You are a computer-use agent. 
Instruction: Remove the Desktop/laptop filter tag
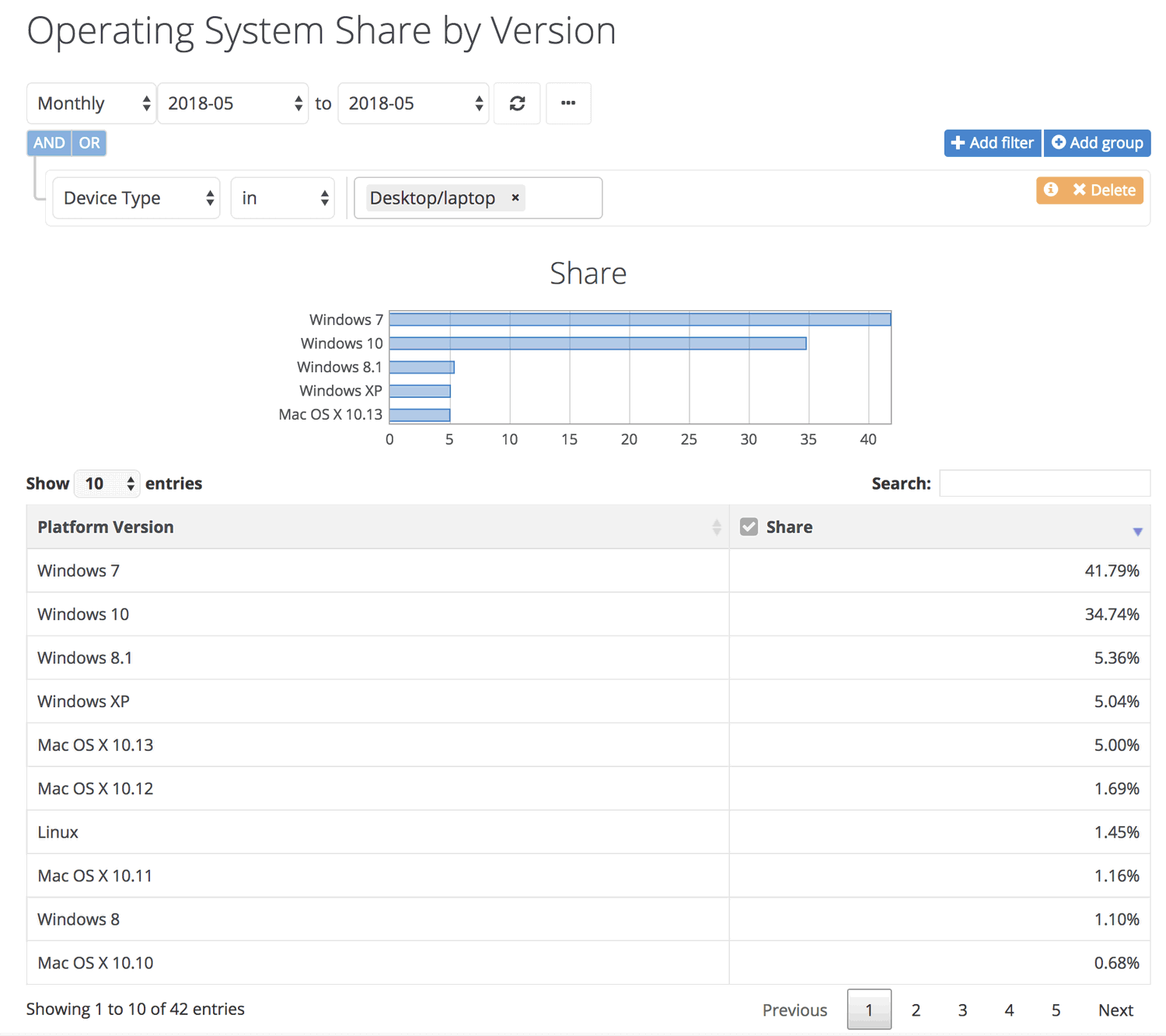(x=515, y=198)
